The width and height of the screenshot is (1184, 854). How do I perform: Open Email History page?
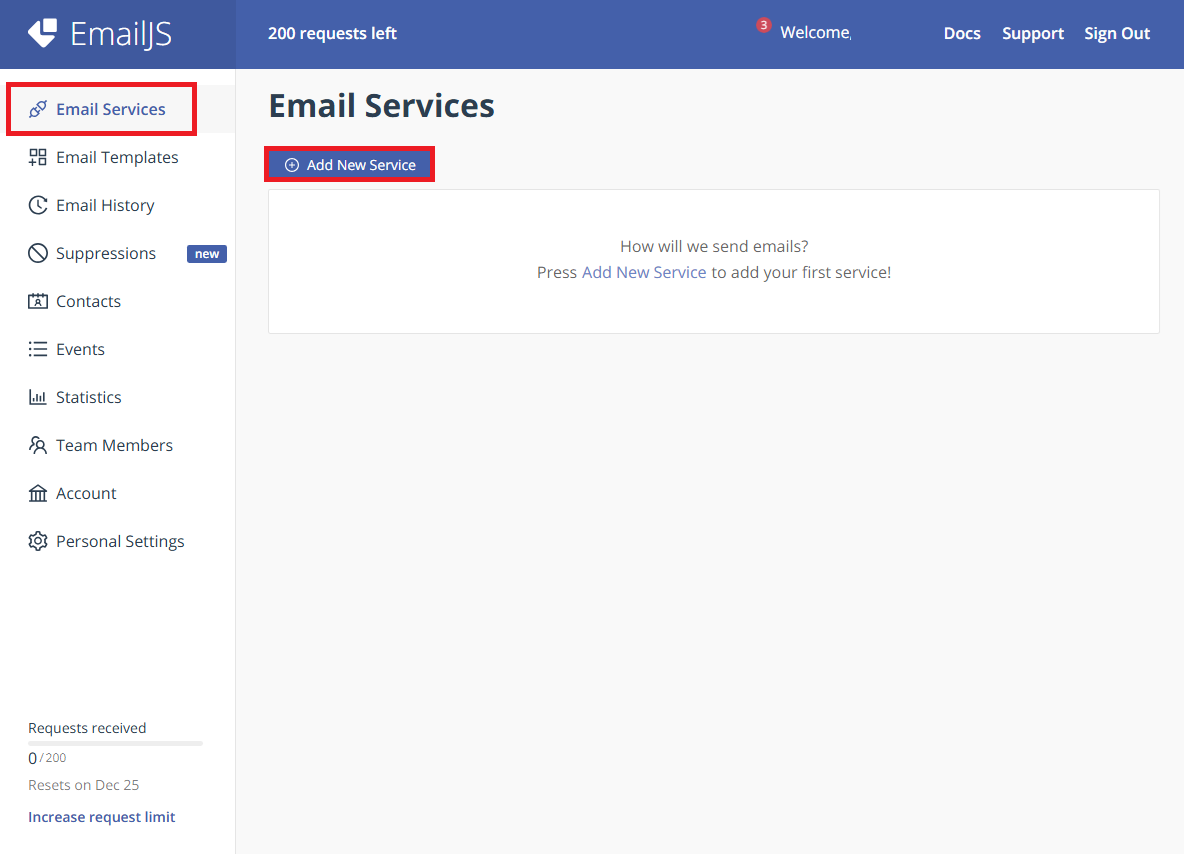point(105,205)
